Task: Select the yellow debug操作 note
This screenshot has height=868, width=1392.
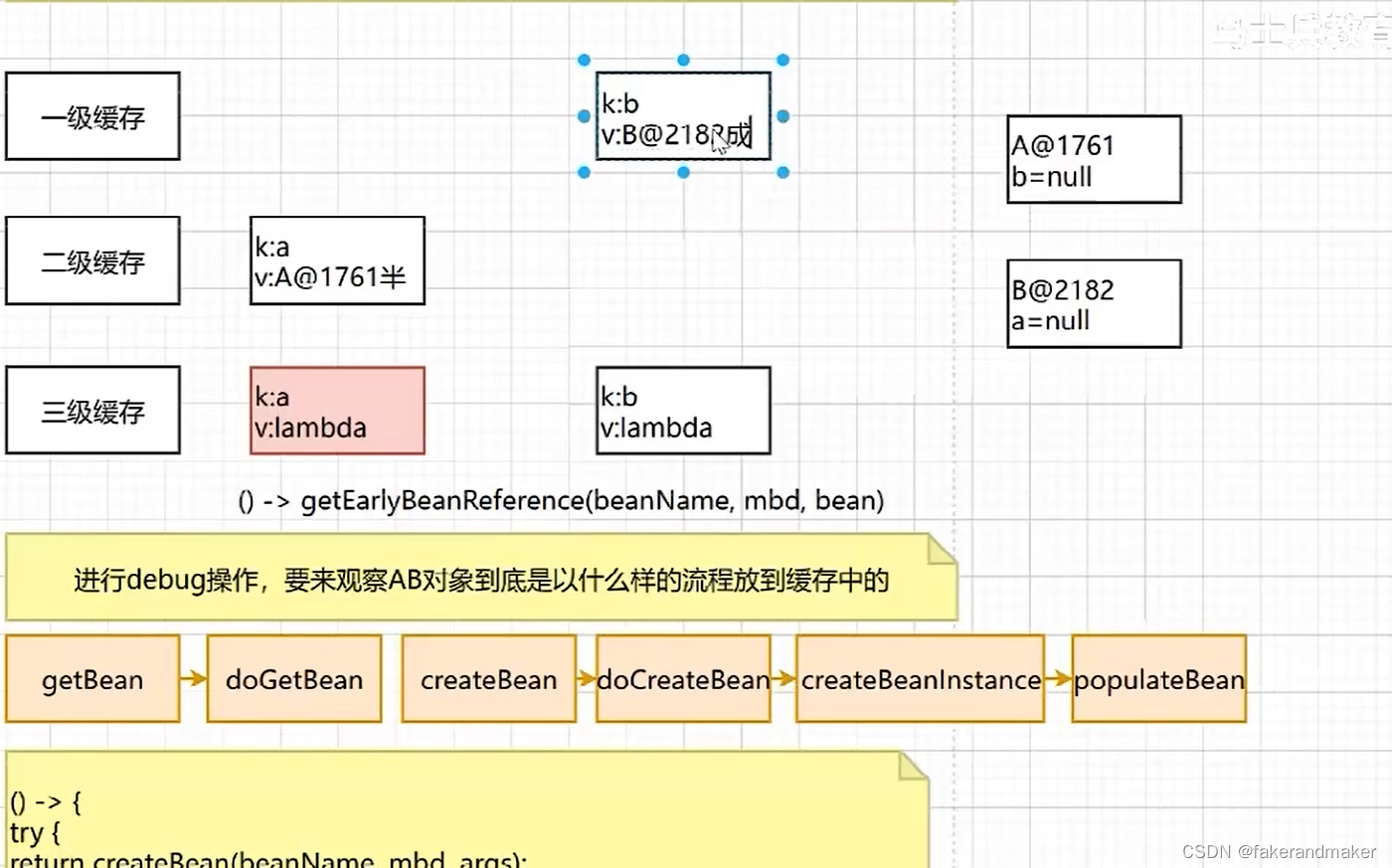Action: click(x=481, y=578)
